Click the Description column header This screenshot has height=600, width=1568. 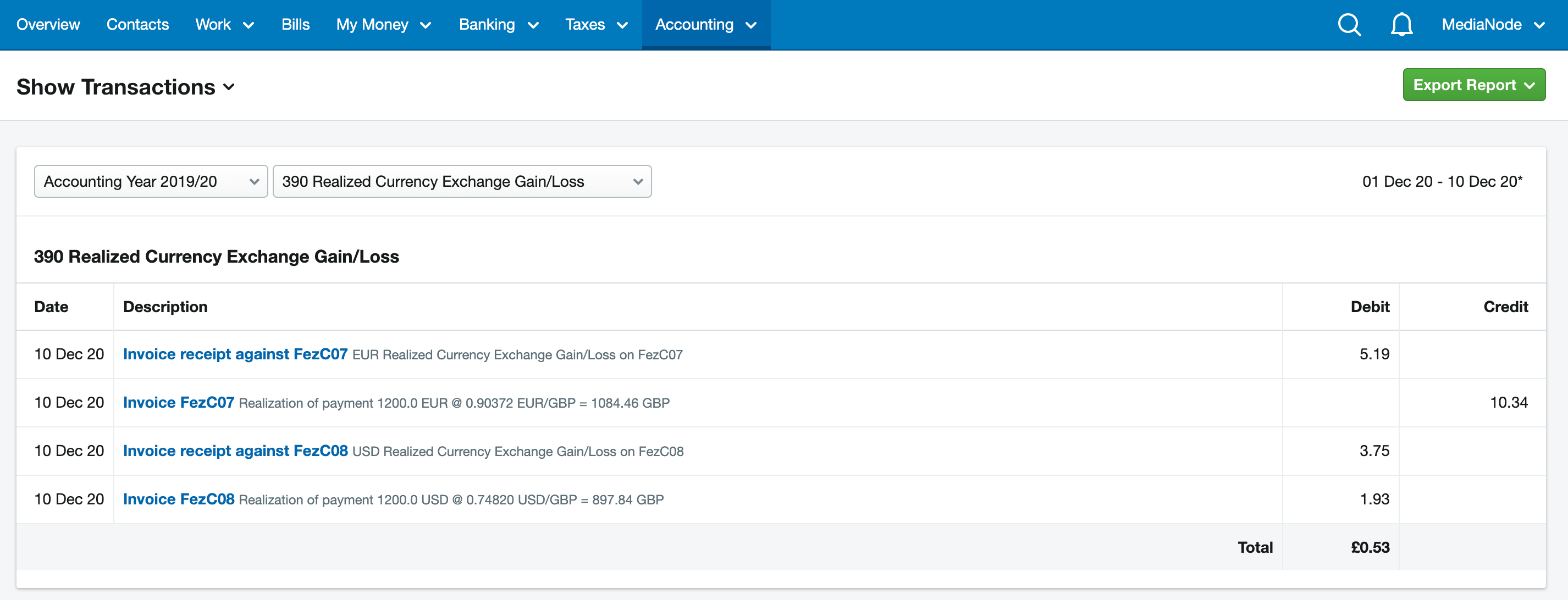[x=165, y=307]
